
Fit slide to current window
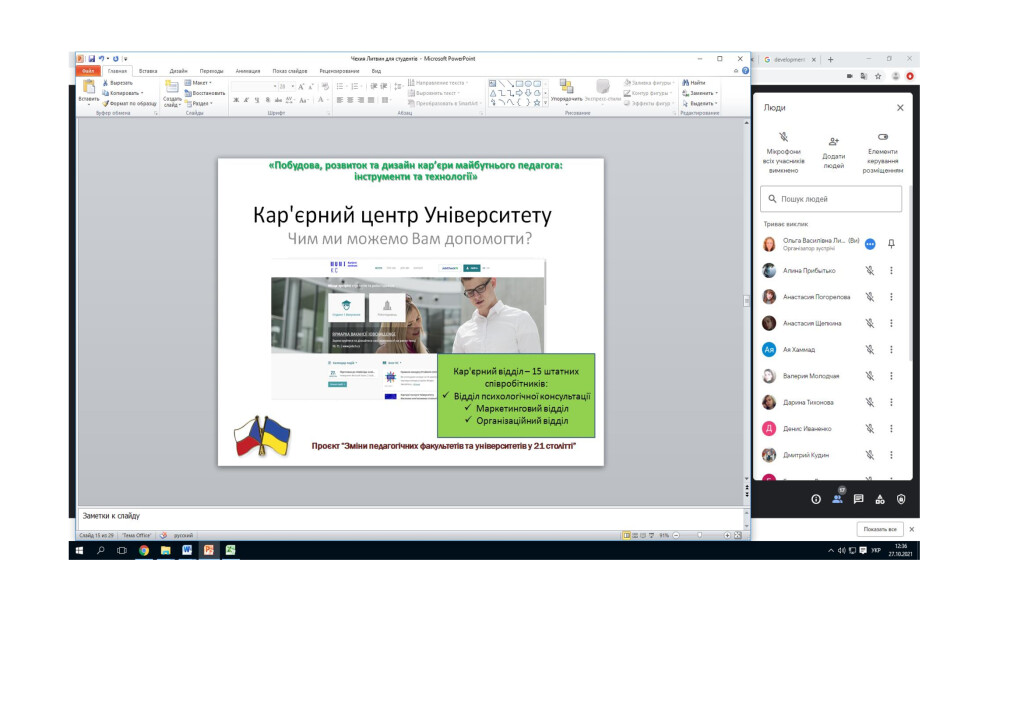[738, 535]
